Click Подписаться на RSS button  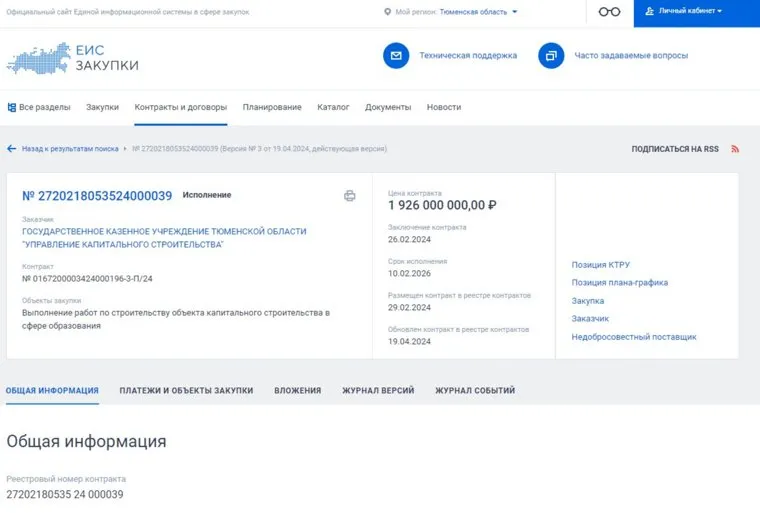coord(674,149)
